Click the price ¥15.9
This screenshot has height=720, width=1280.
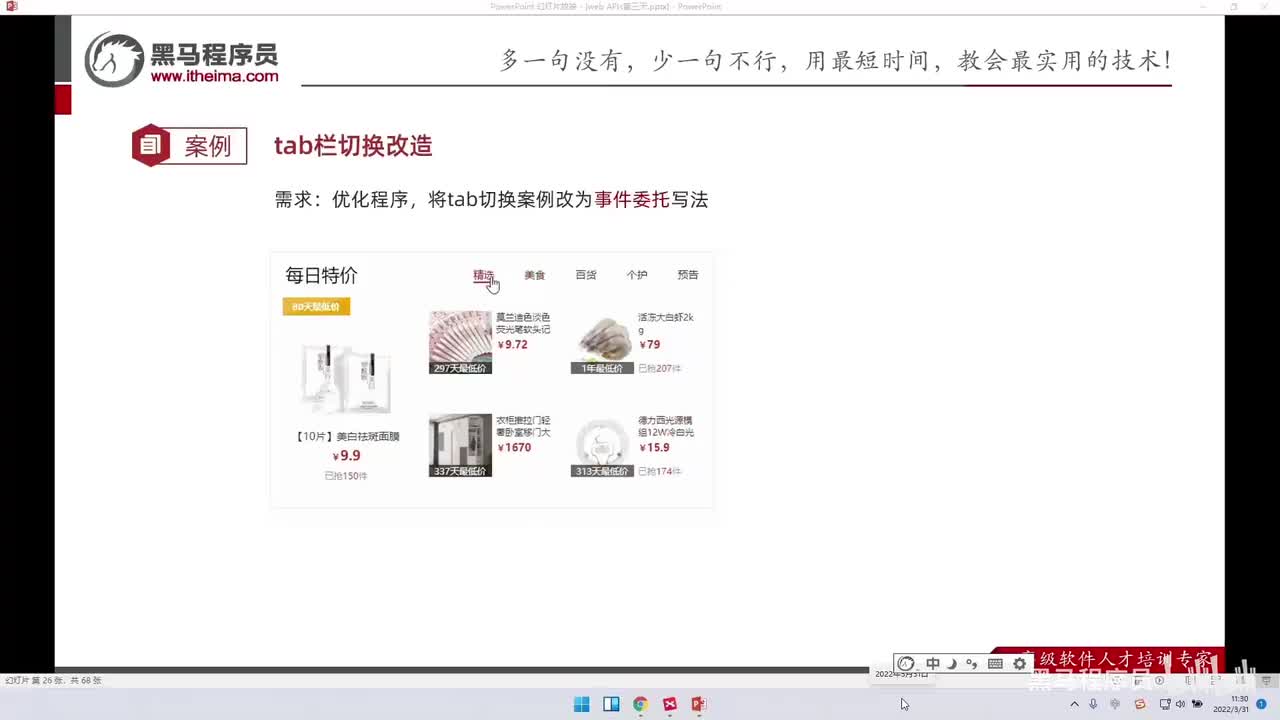pyautogui.click(x=654, y=448)
